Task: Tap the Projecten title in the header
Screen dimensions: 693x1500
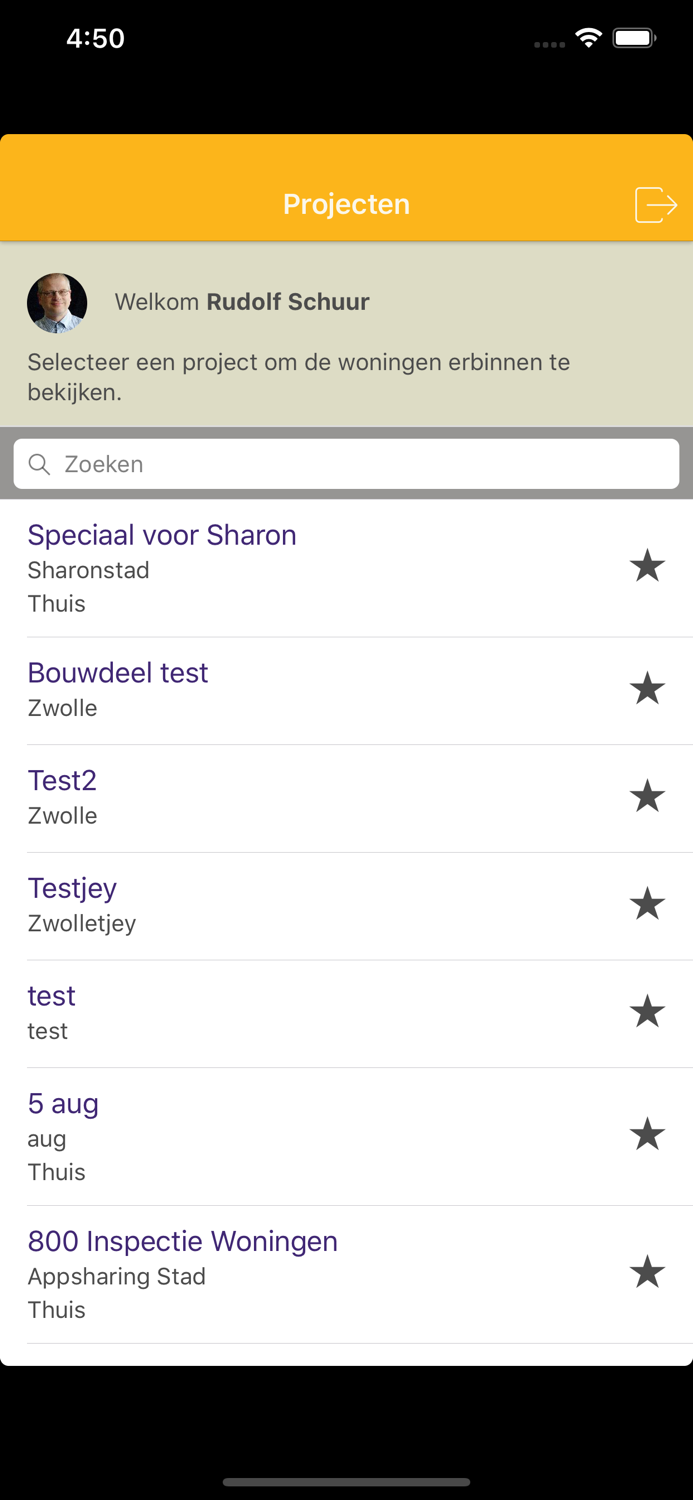Action: [x=346, y=203]
